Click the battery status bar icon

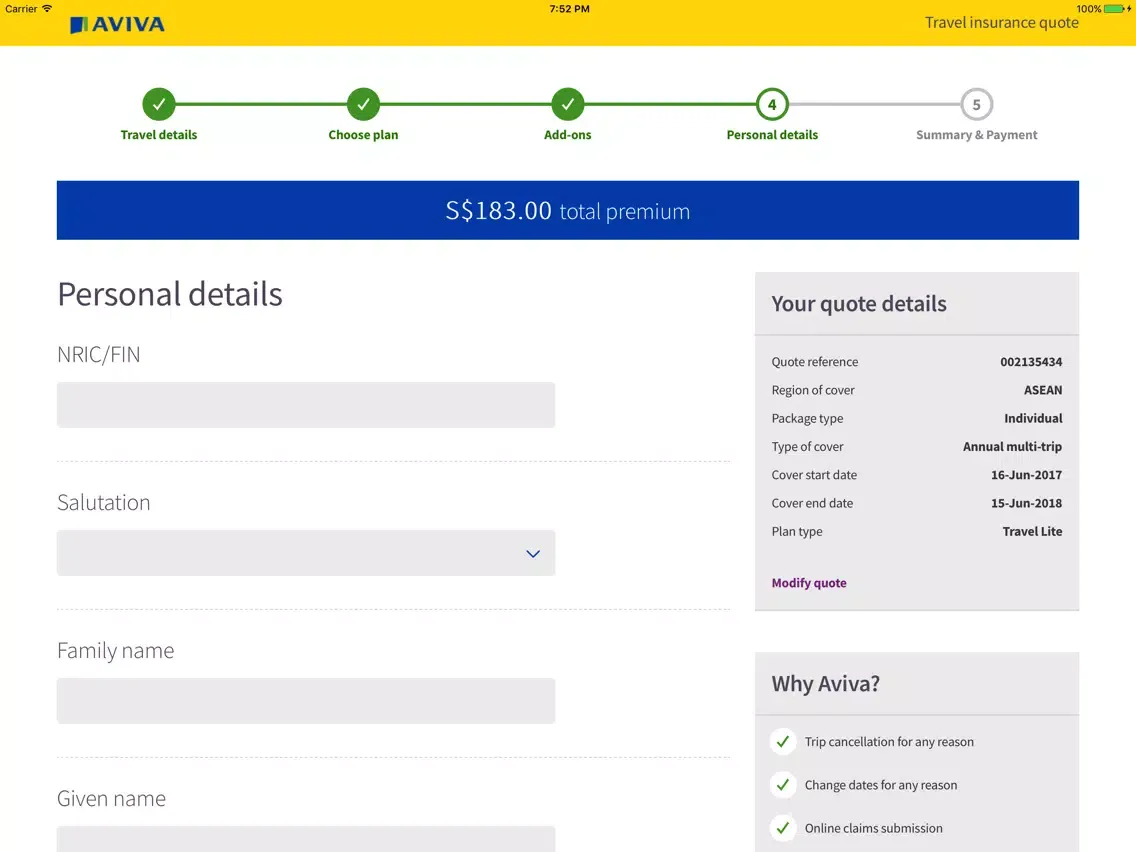1116,9
